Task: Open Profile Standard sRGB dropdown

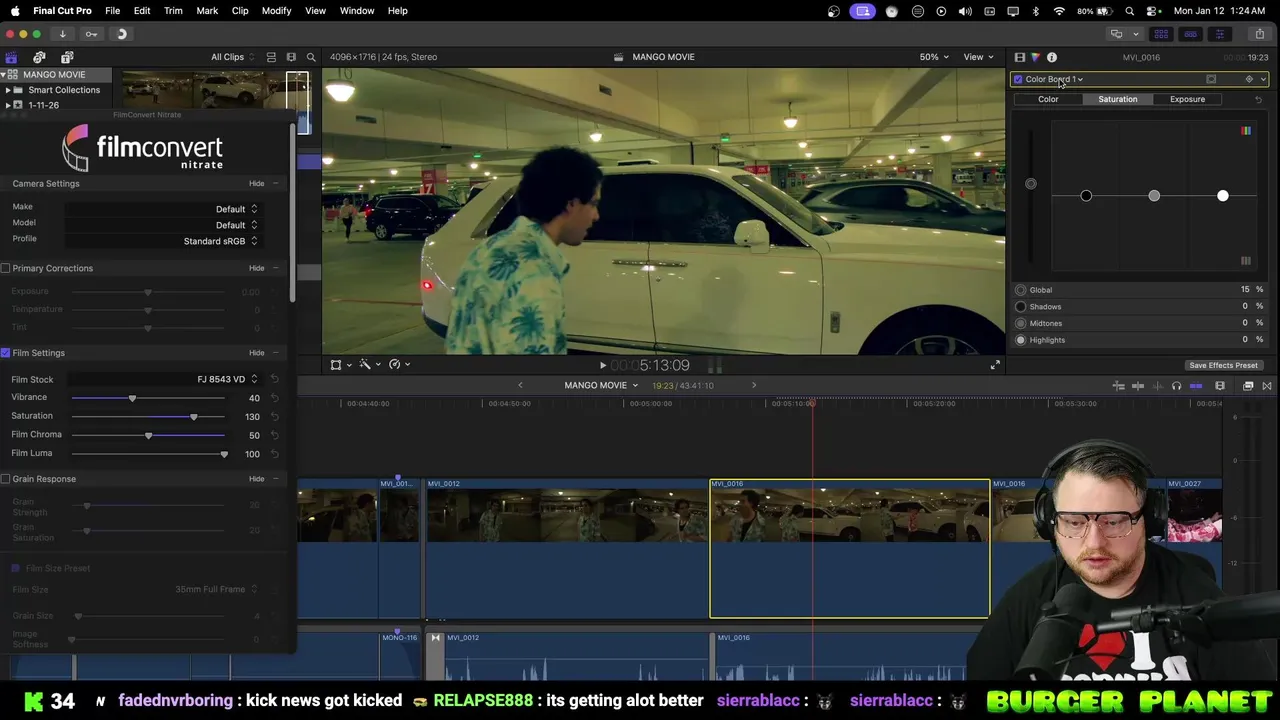Action: 162,241
